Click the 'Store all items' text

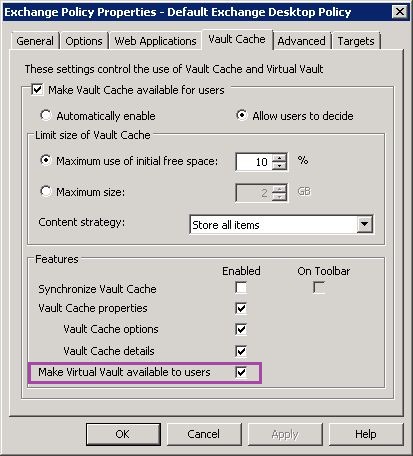pos(226,225)
